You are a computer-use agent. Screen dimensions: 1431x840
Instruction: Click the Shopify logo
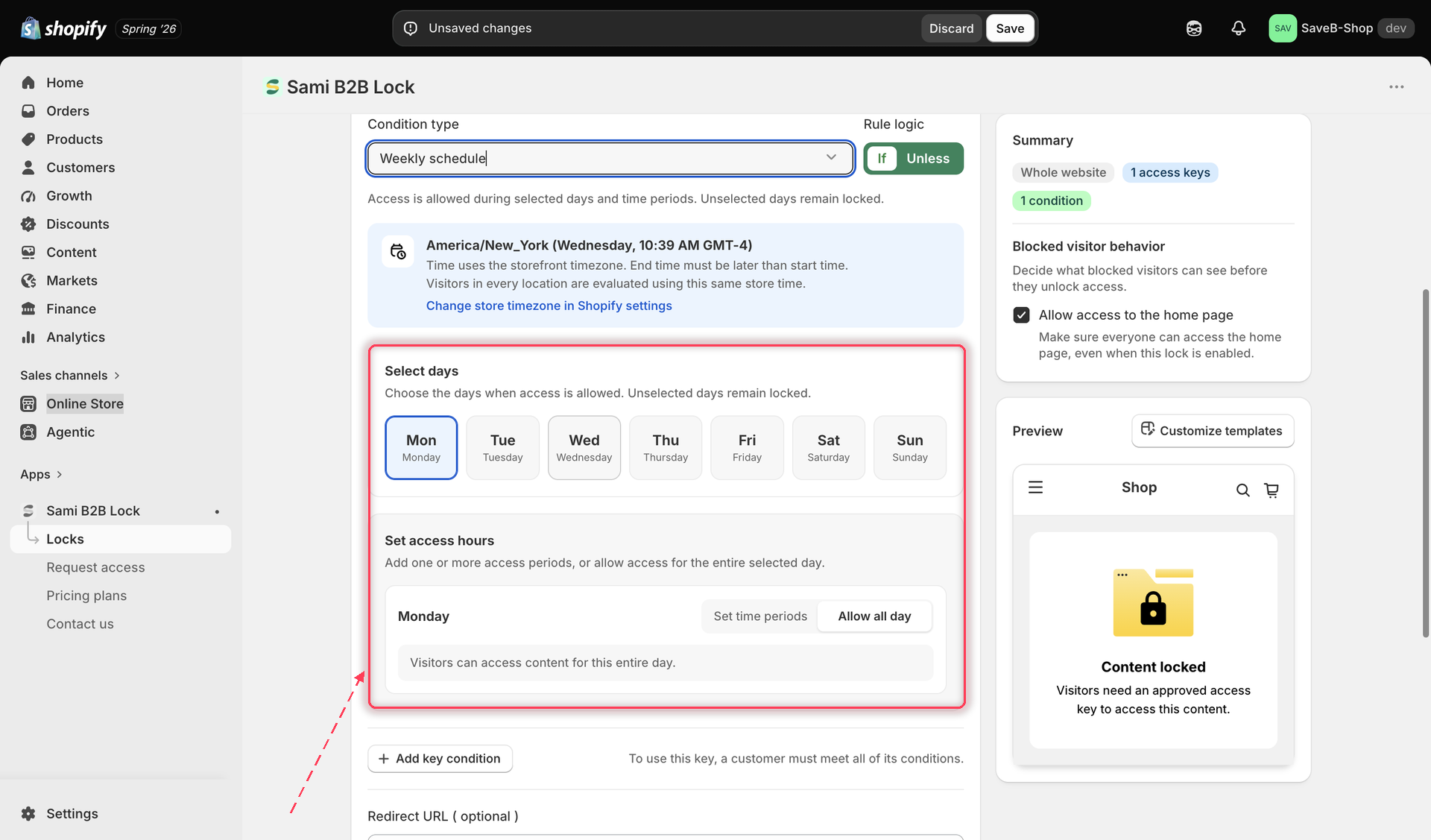[x=64, y=28]
